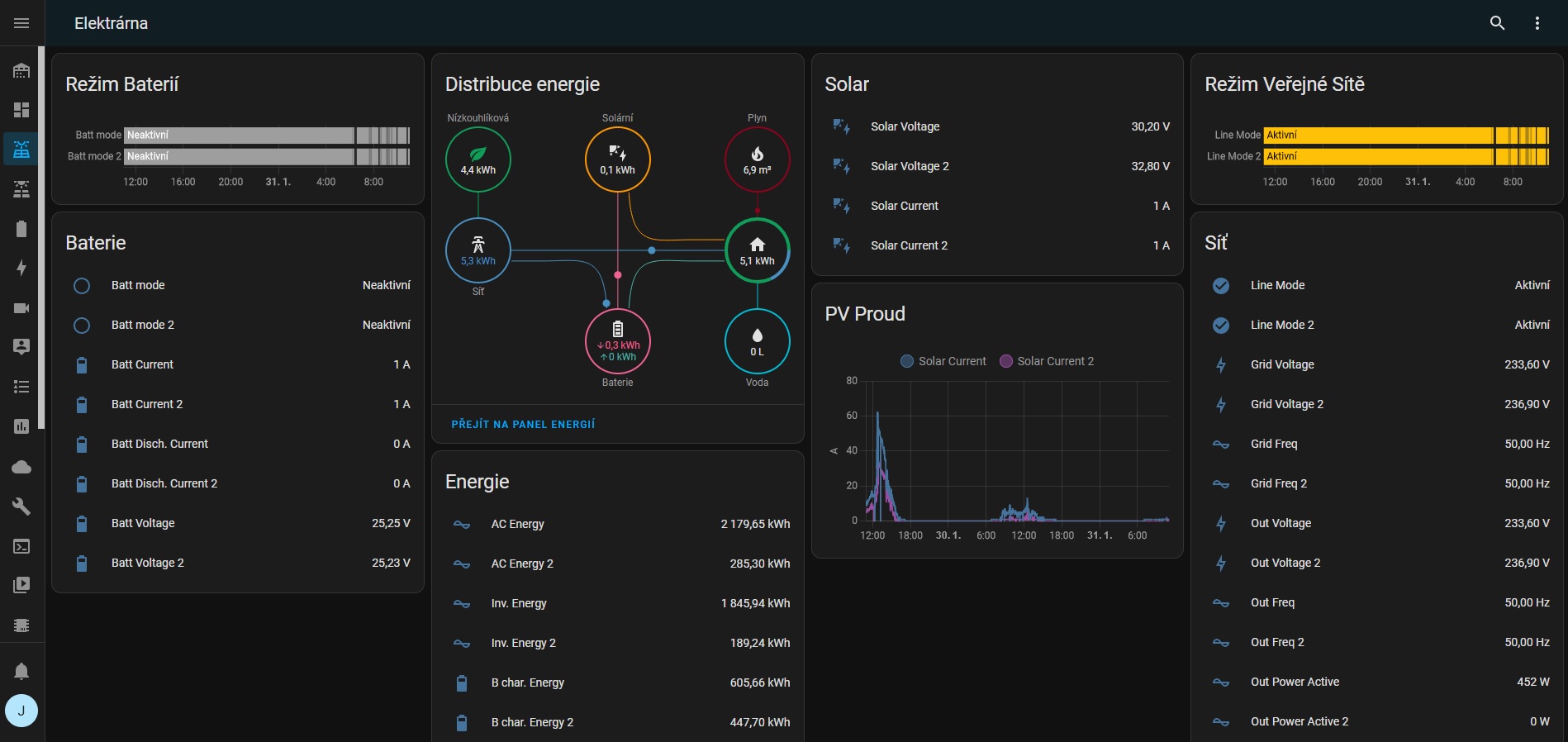Open the battery icon in the sidebar

[21, 229]
